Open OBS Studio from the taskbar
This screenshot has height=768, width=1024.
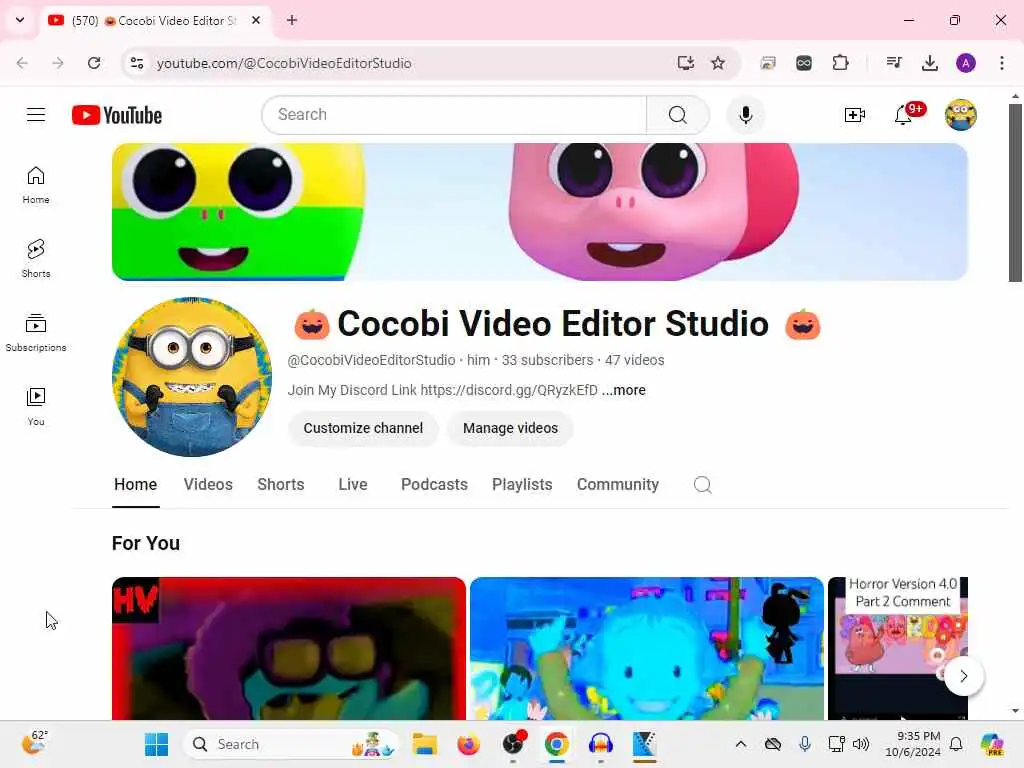(x=513, y=744)
